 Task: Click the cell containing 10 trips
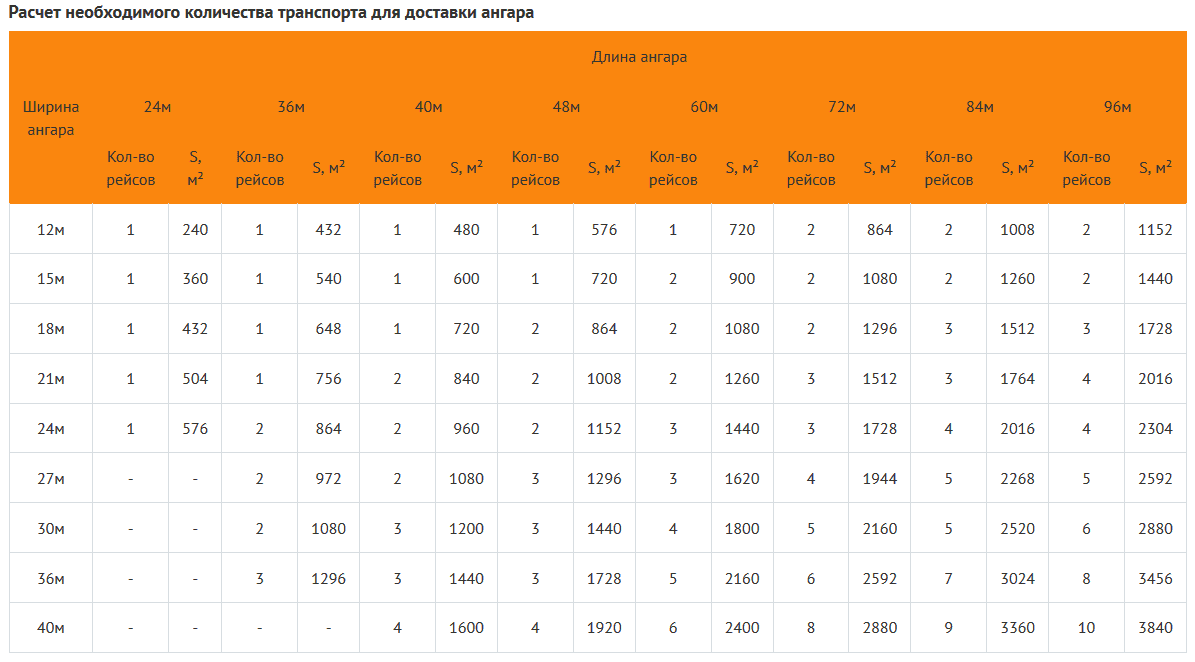1086,628
